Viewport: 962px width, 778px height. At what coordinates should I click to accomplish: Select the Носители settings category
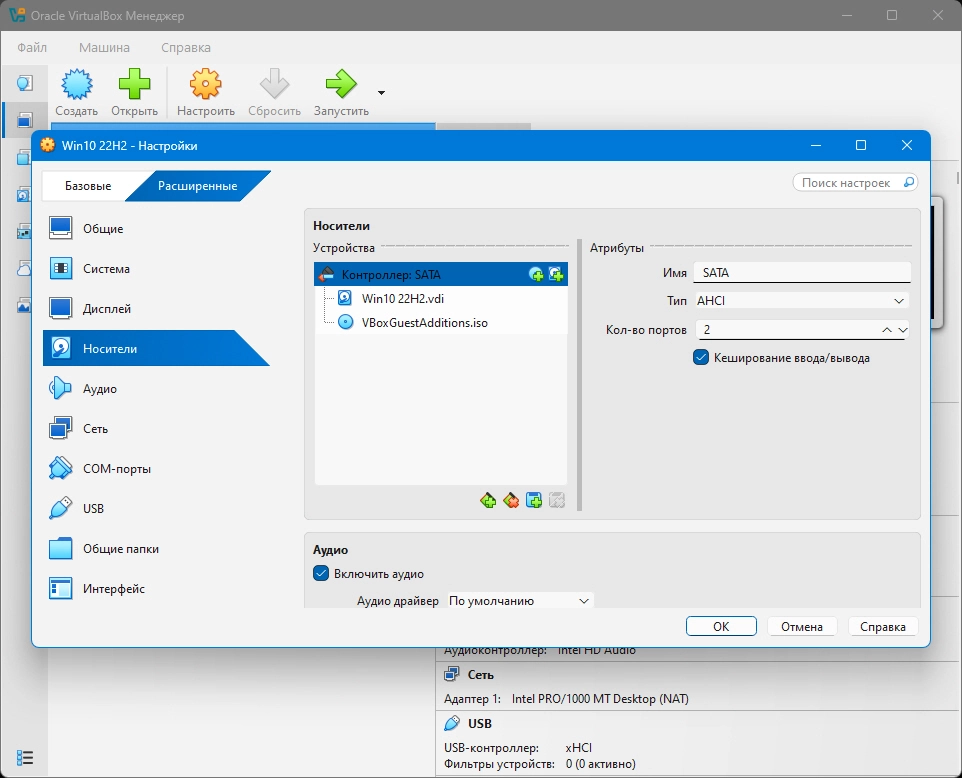coord(156,348)
